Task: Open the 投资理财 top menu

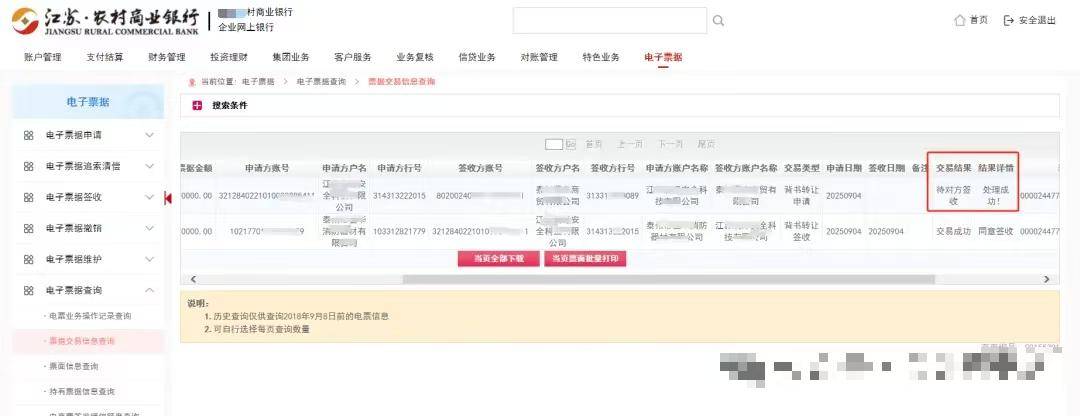Action: [x=229, y=57]
